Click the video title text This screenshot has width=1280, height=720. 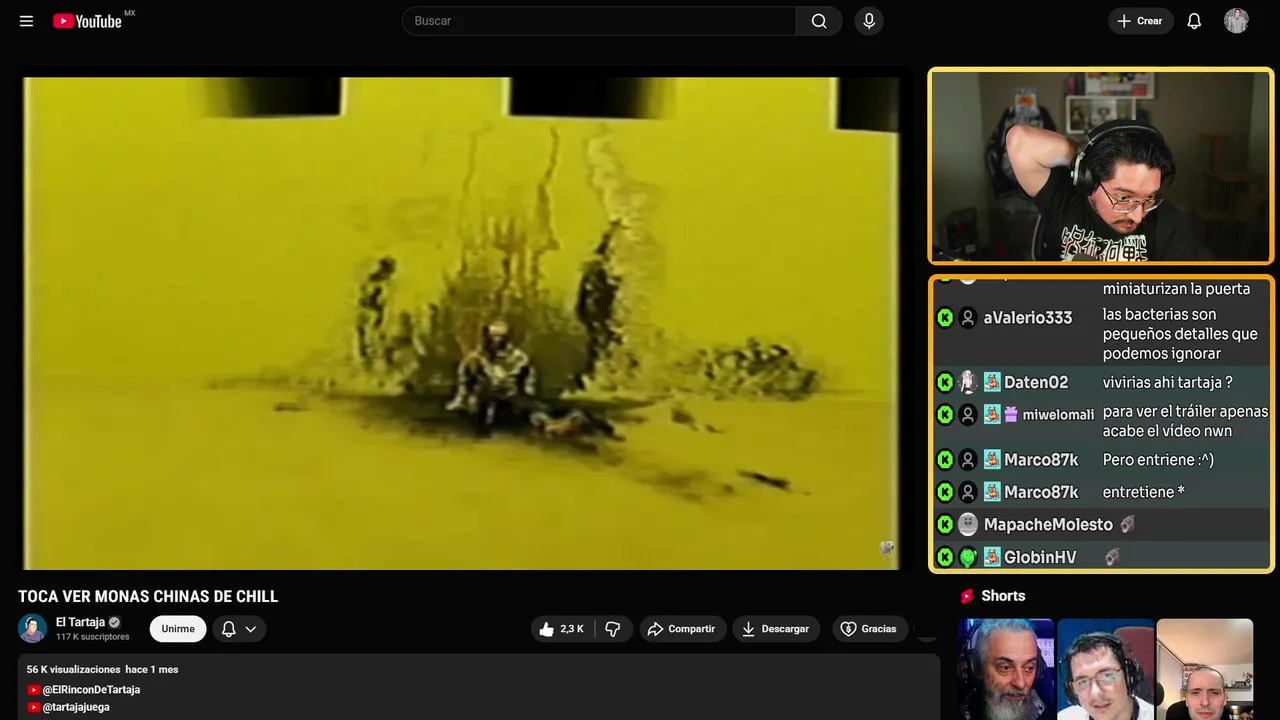[148, 597]
